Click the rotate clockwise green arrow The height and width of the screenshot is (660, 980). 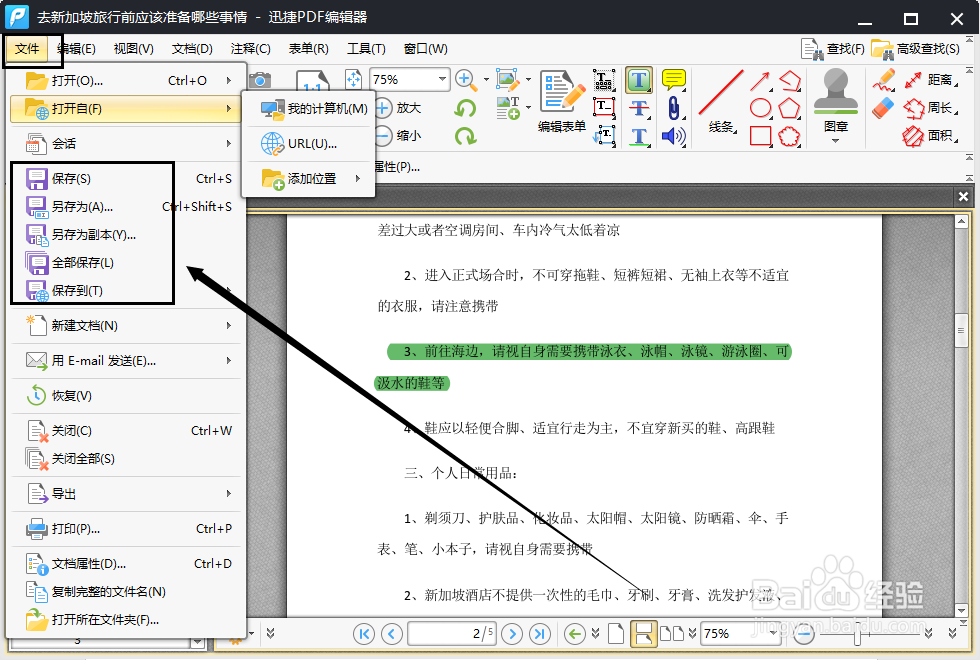(465, 136)
